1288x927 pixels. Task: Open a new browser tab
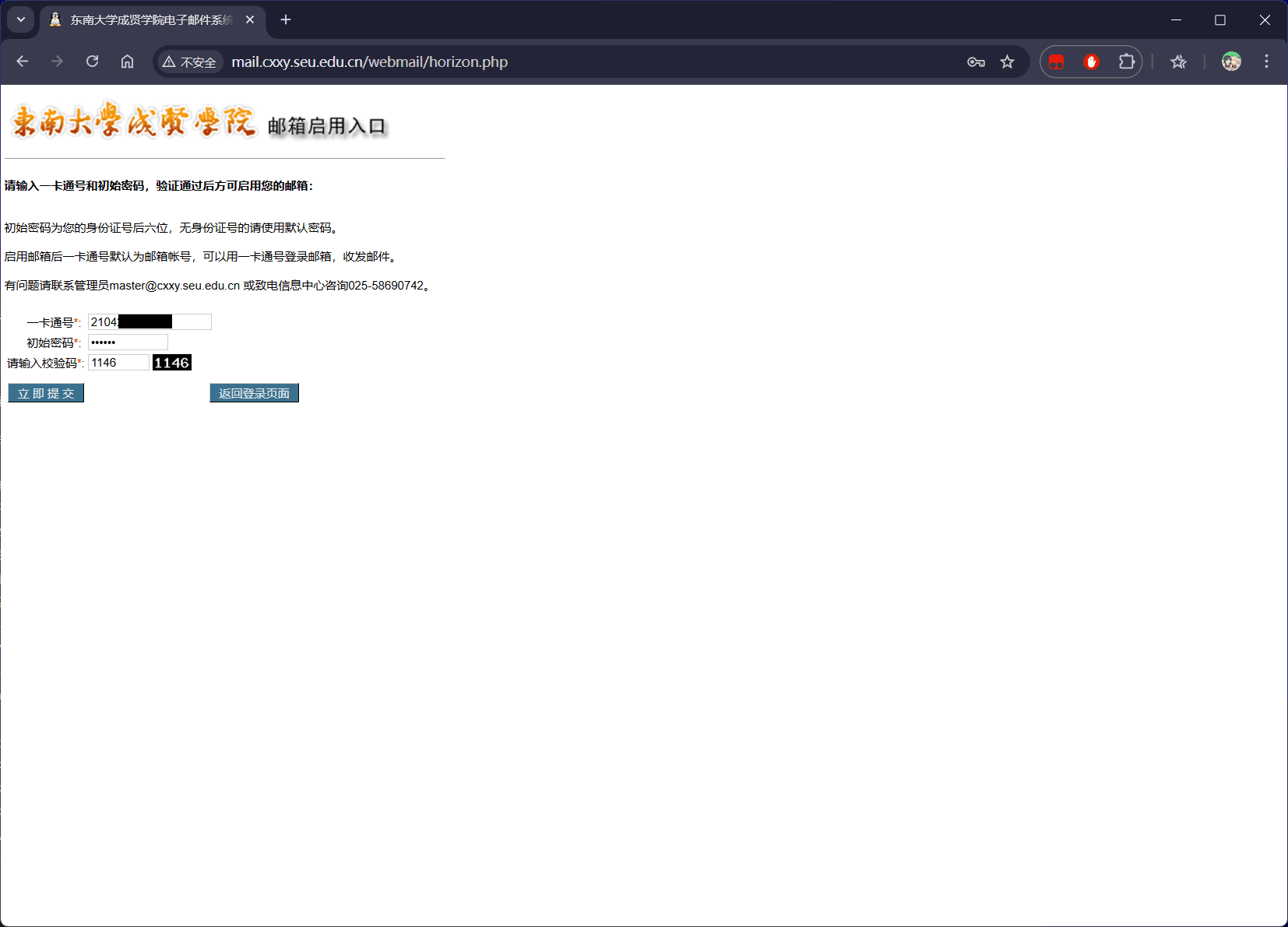tap(286, 19)
